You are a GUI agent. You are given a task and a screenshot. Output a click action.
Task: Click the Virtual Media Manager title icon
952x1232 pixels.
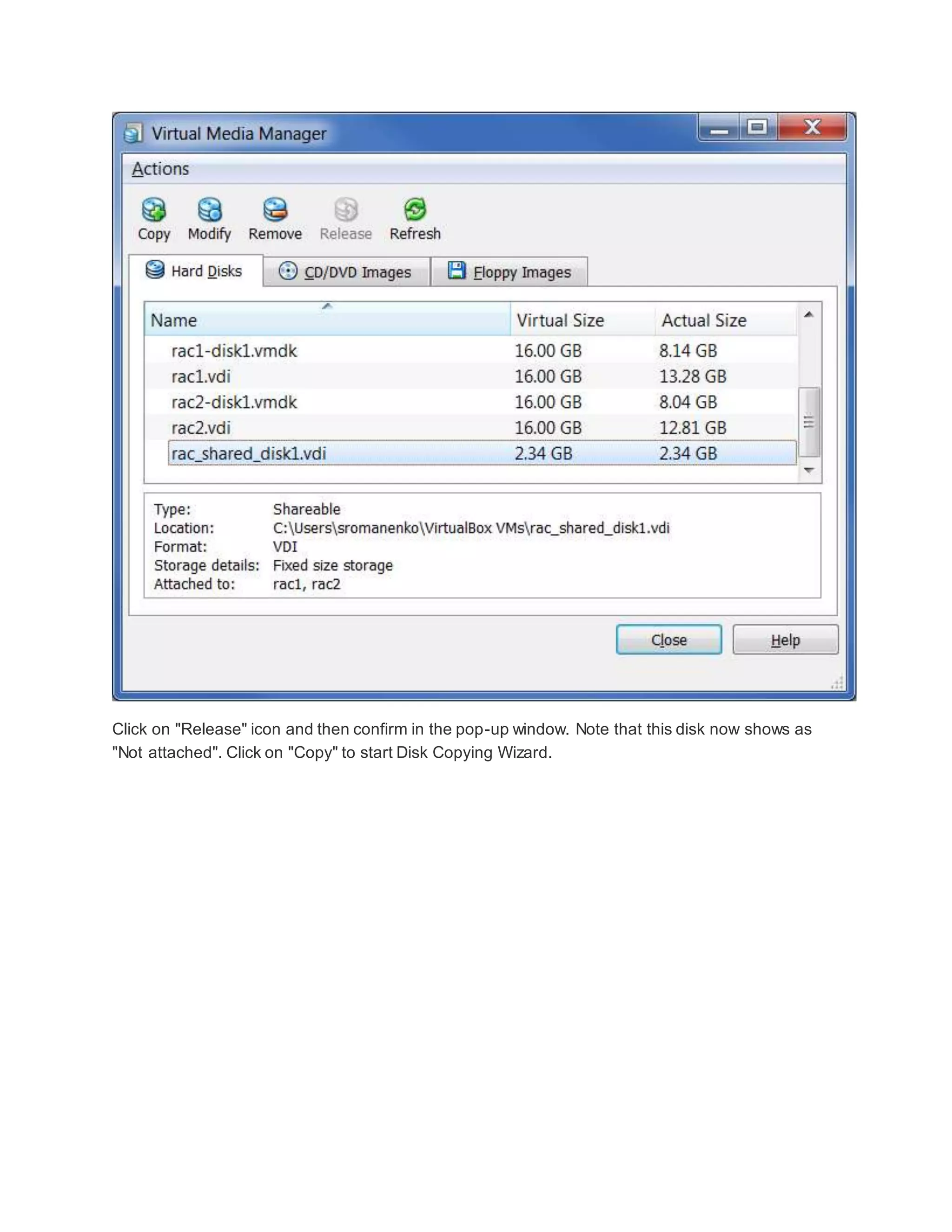[x=133, y=133]
